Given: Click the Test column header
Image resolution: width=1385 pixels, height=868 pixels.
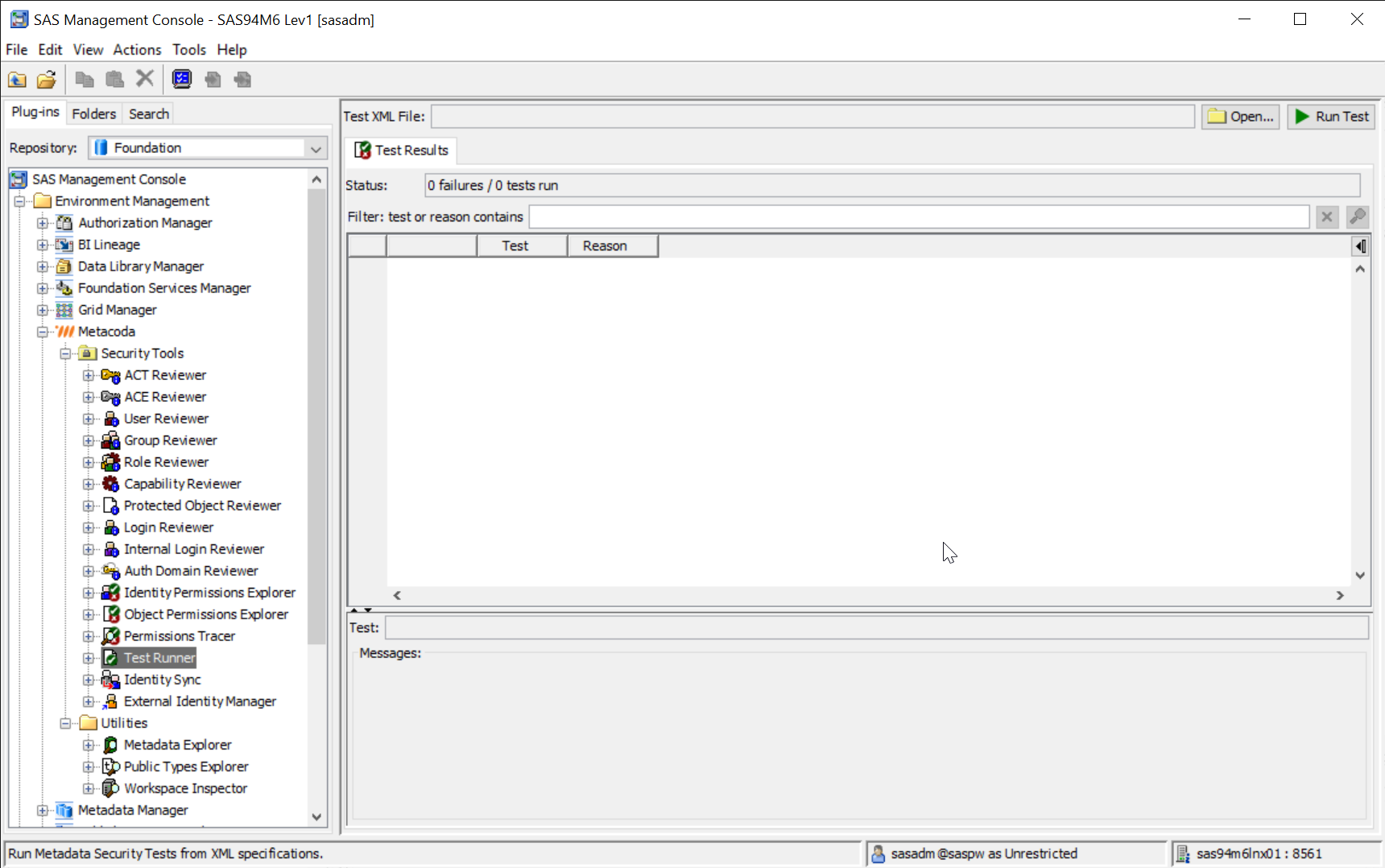Looking at the screenshot, I should pos(523,246).
